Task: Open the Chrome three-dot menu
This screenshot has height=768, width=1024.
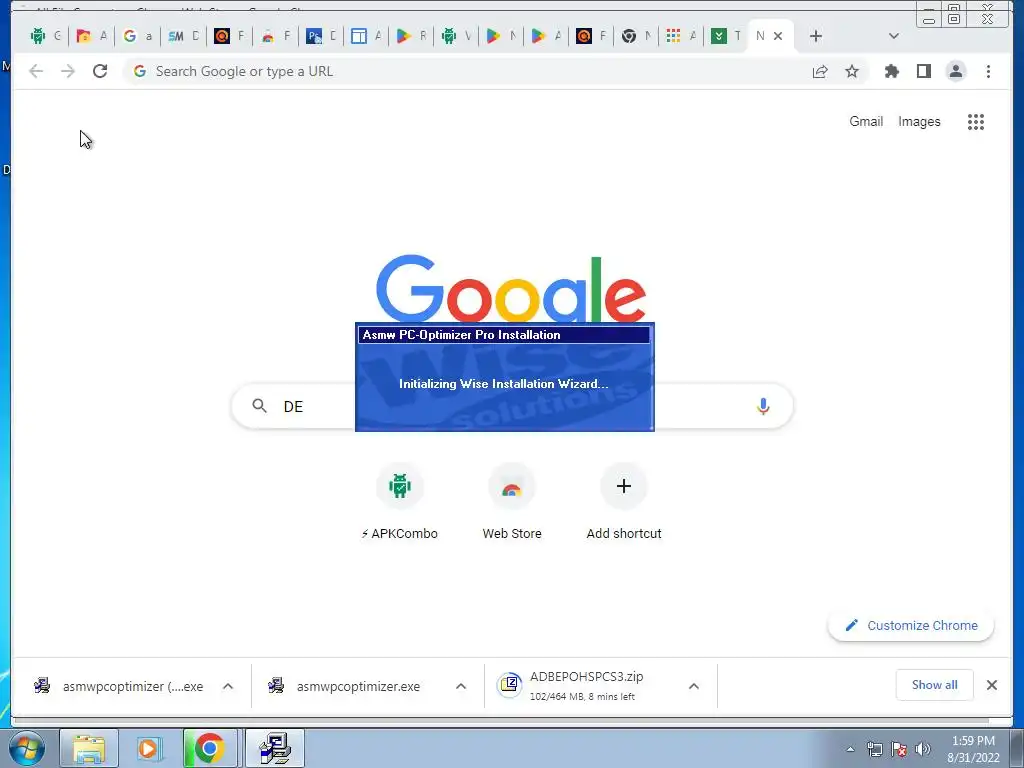Action: (x=988, y=71)
